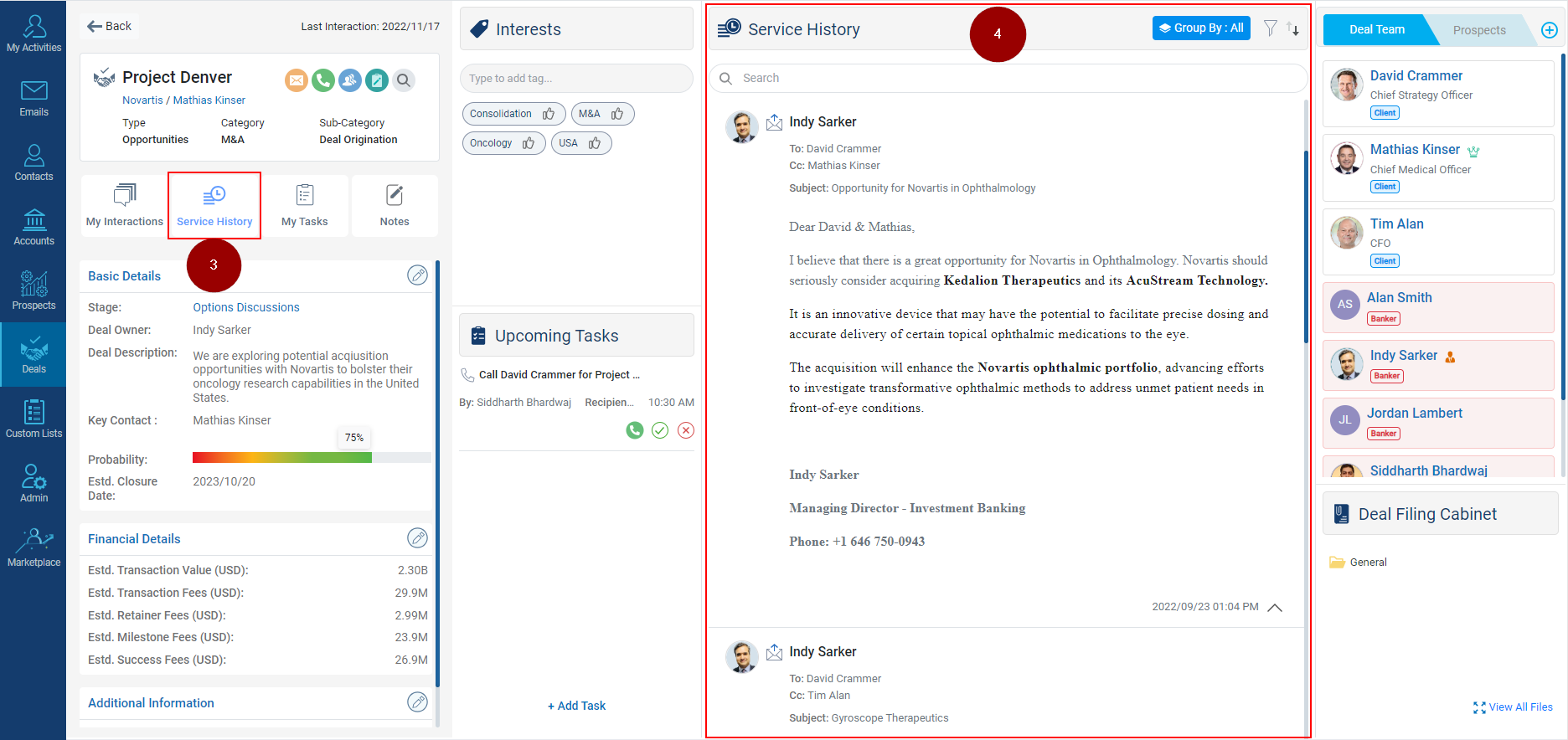
Task: Switch to My Interactions tab
Action: tap(125, 206)
